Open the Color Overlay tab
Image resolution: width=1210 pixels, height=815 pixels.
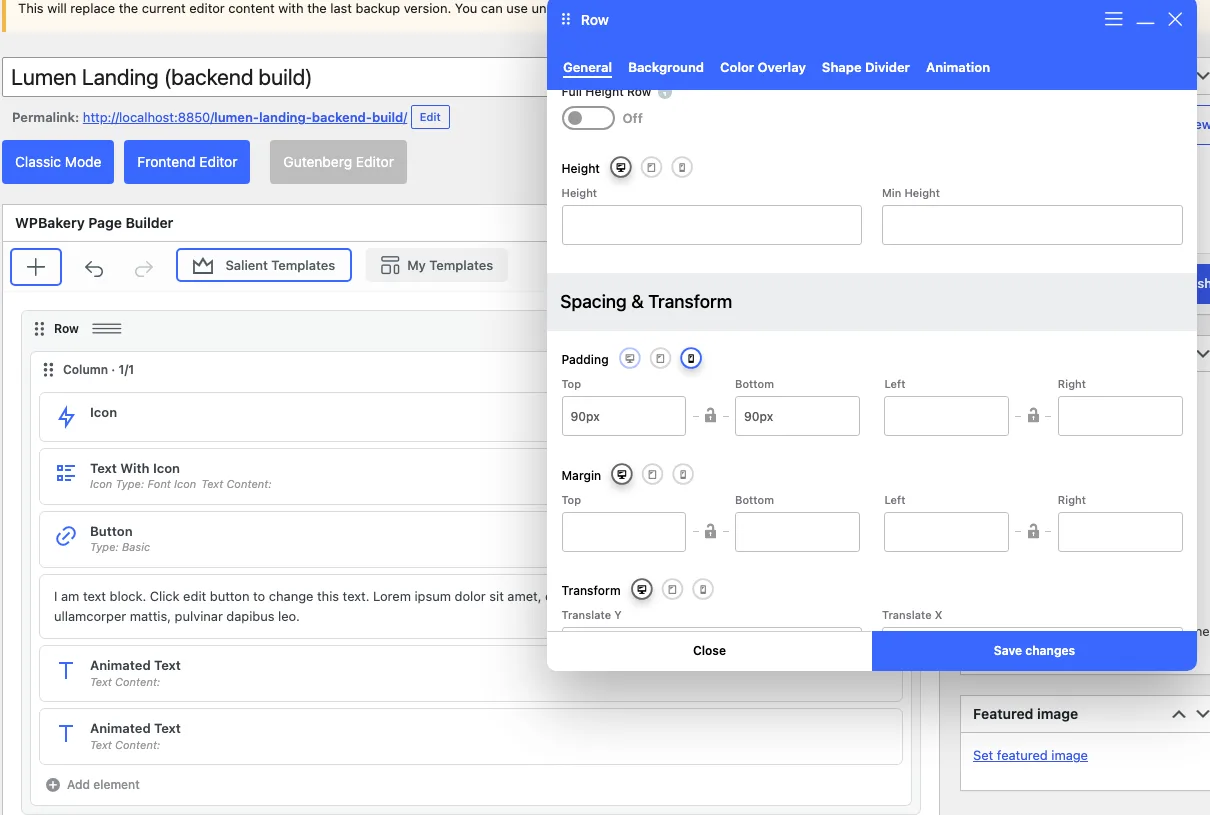click(x=763, y=67)
